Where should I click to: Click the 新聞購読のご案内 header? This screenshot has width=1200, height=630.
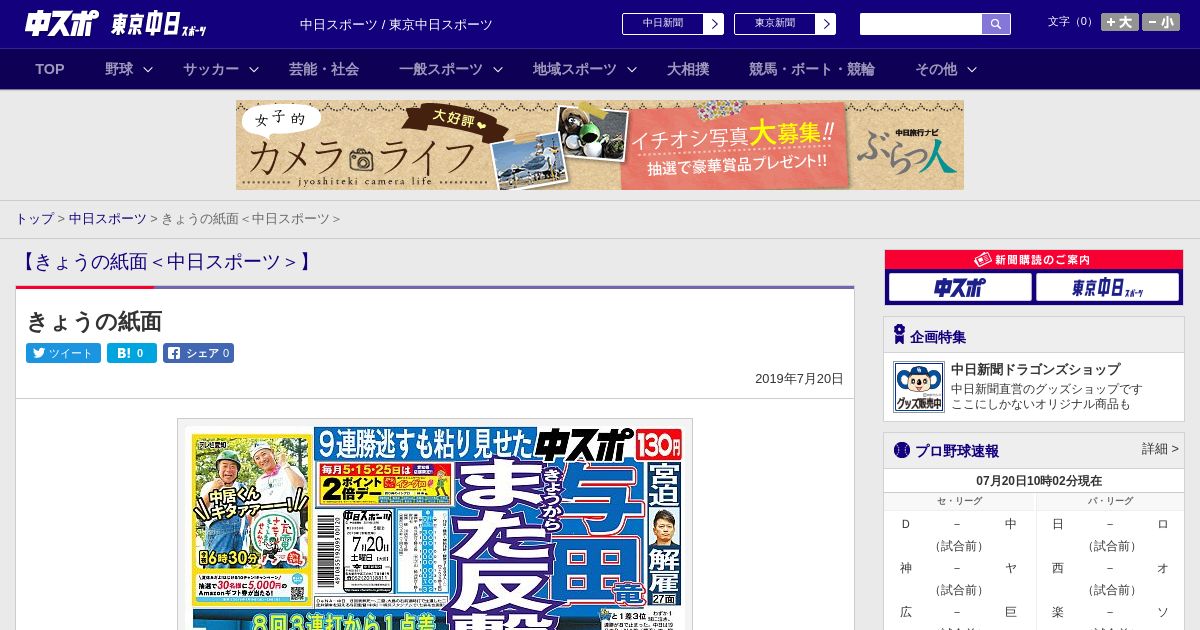point(1034,259)
